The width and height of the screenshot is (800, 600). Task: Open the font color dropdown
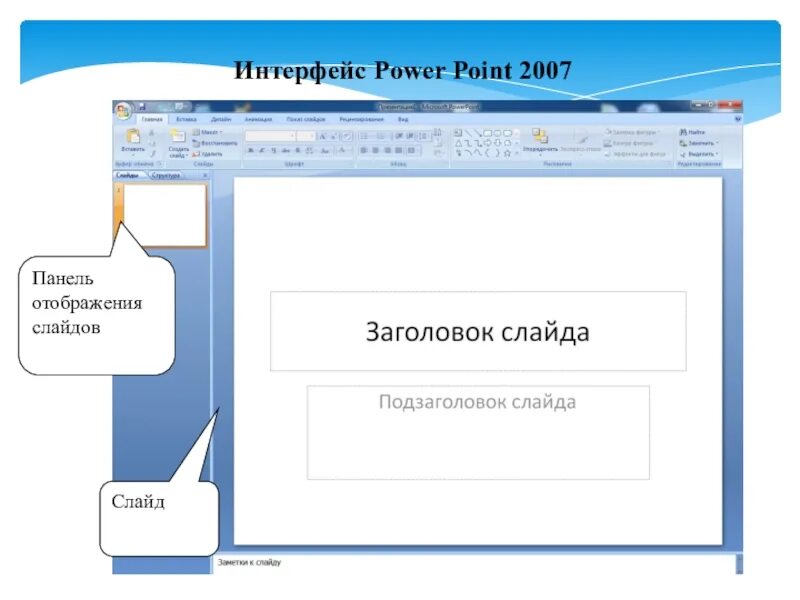(x=343, y=151)
